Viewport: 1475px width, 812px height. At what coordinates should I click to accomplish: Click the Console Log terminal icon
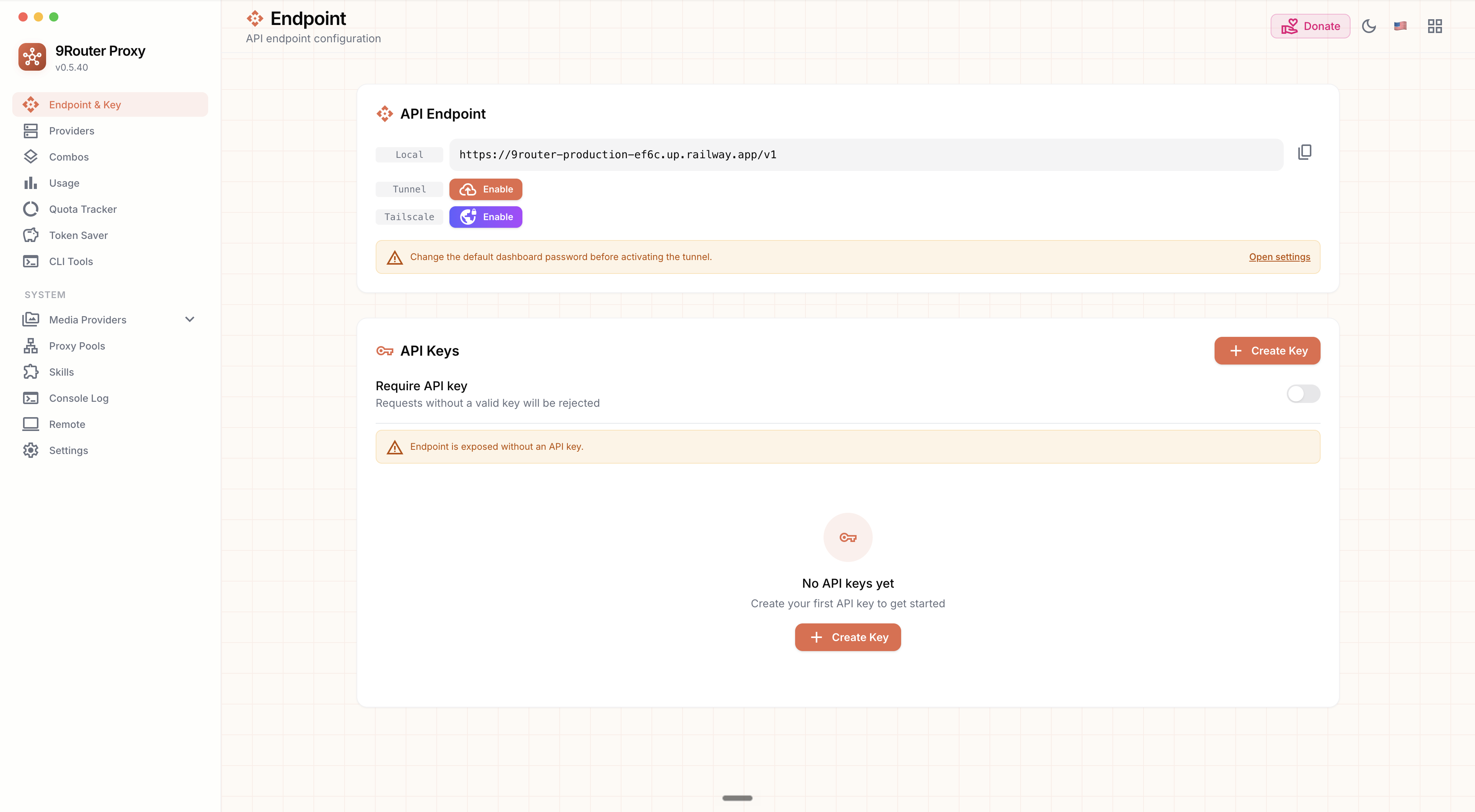coord(30,398)
